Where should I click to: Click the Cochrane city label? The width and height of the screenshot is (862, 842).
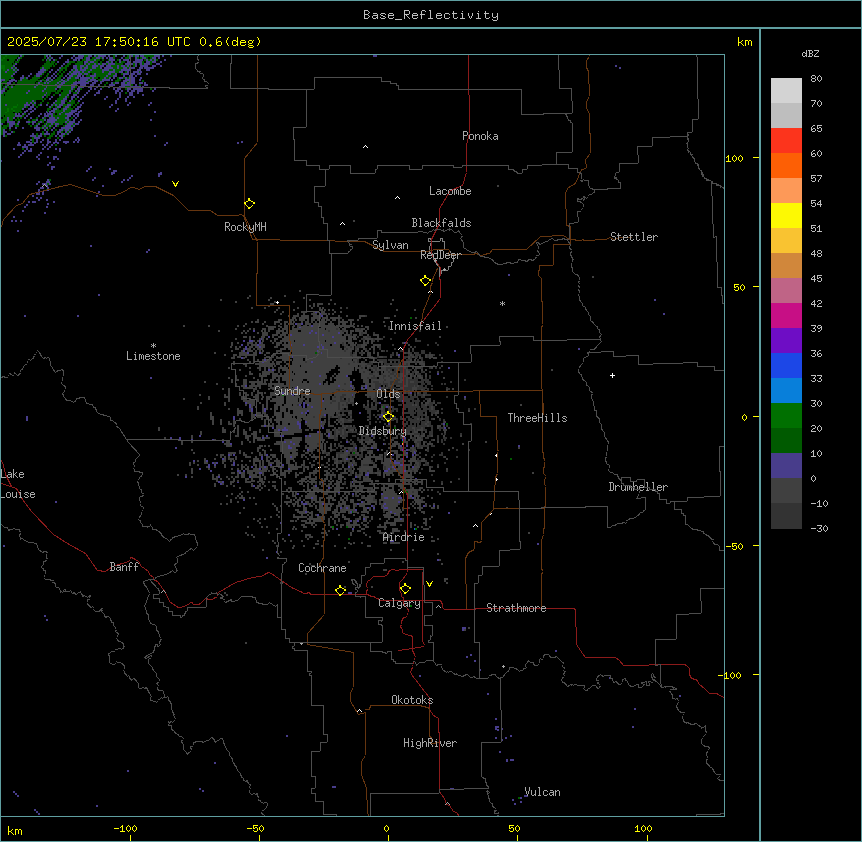pyautogui.click(x=322, y=568)
